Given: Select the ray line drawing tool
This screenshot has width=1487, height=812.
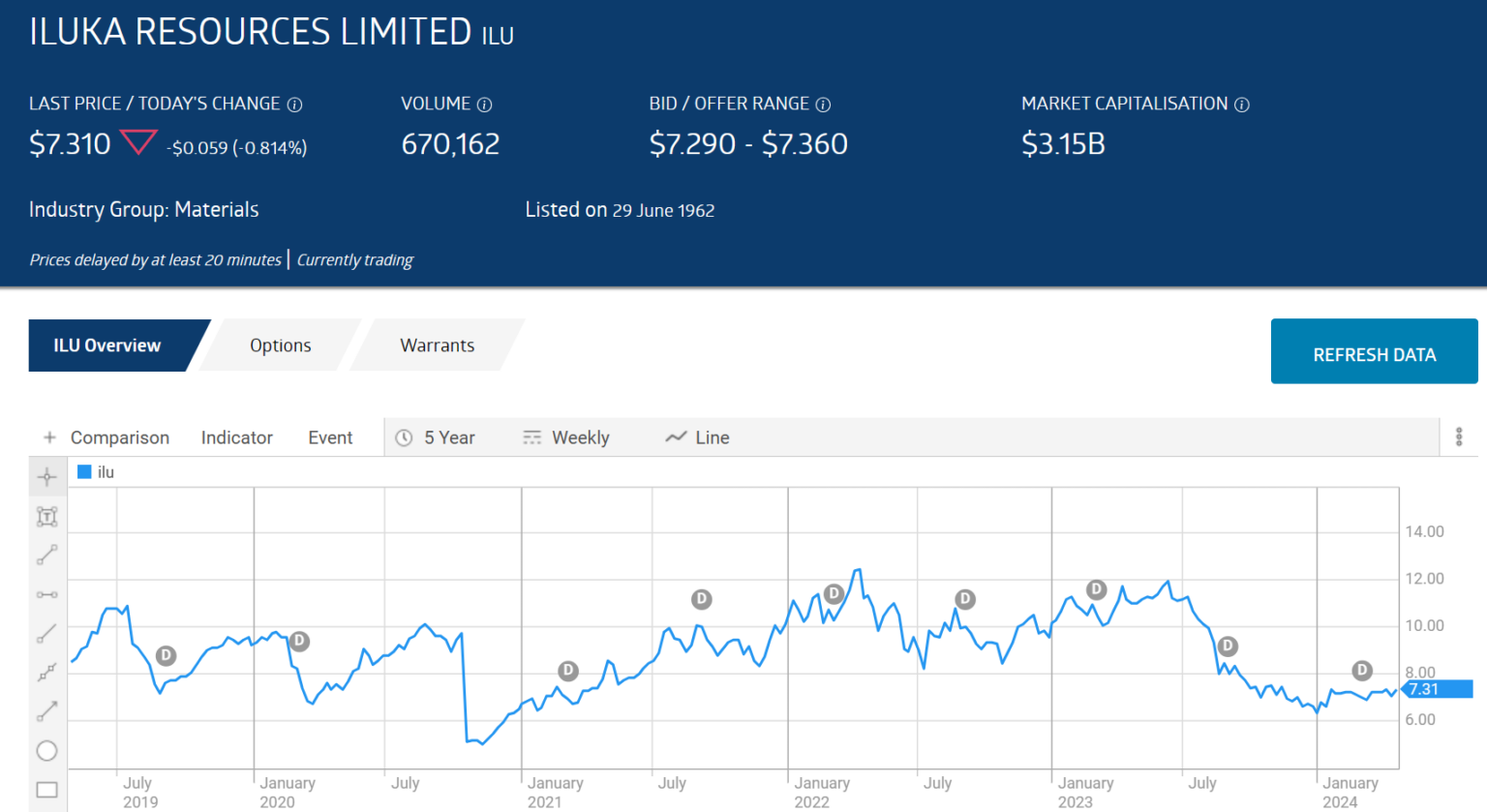Looking at the screenshot, I should [46, 633].
